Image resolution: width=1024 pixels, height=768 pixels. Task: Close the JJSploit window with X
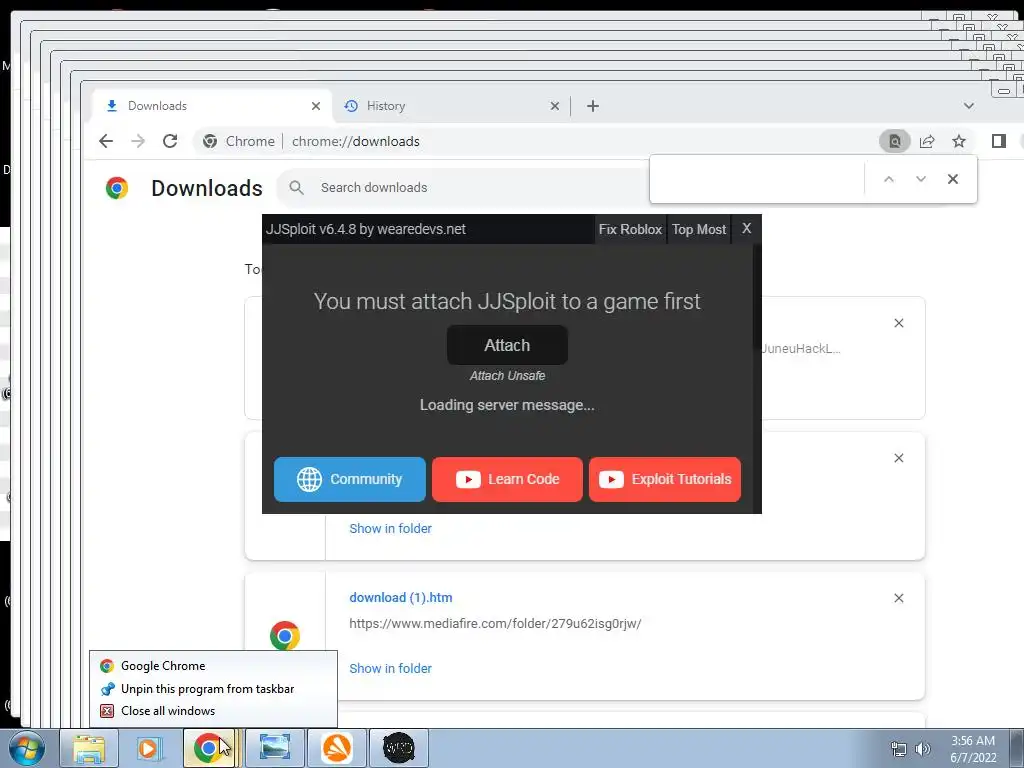(746, 229)
